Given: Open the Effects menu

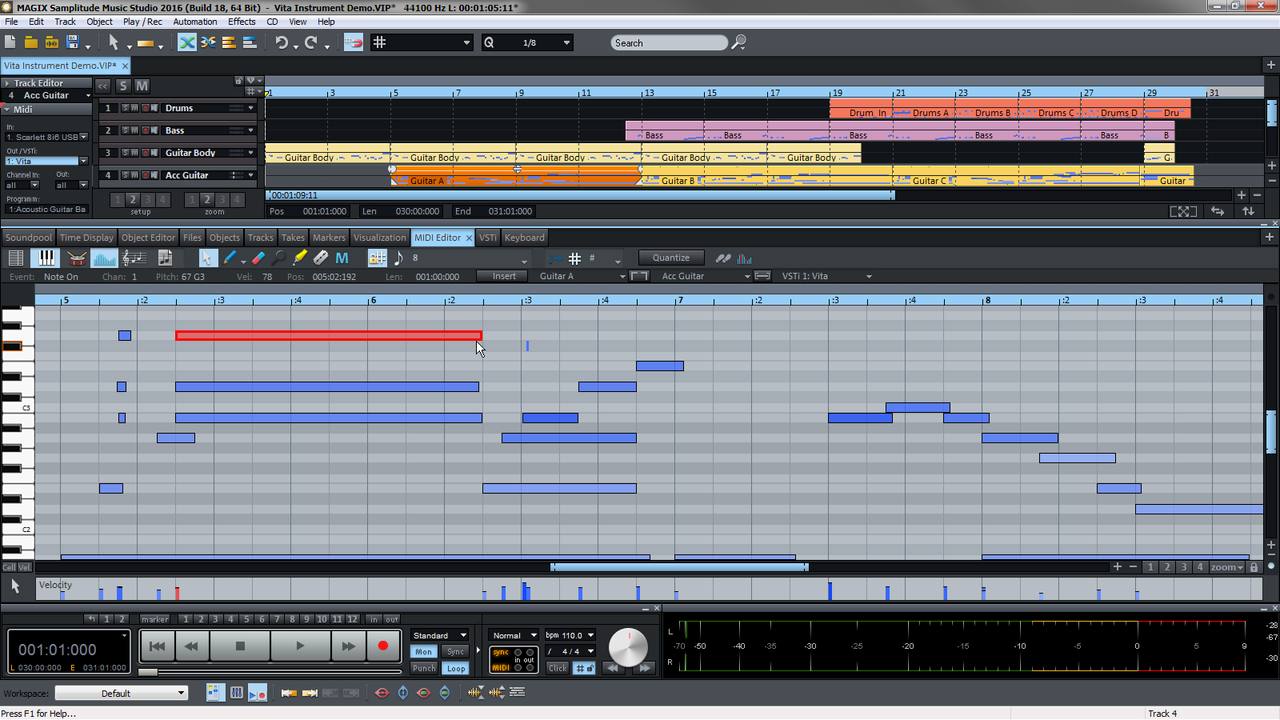Looking at the screenshot, I should [242, 21].
